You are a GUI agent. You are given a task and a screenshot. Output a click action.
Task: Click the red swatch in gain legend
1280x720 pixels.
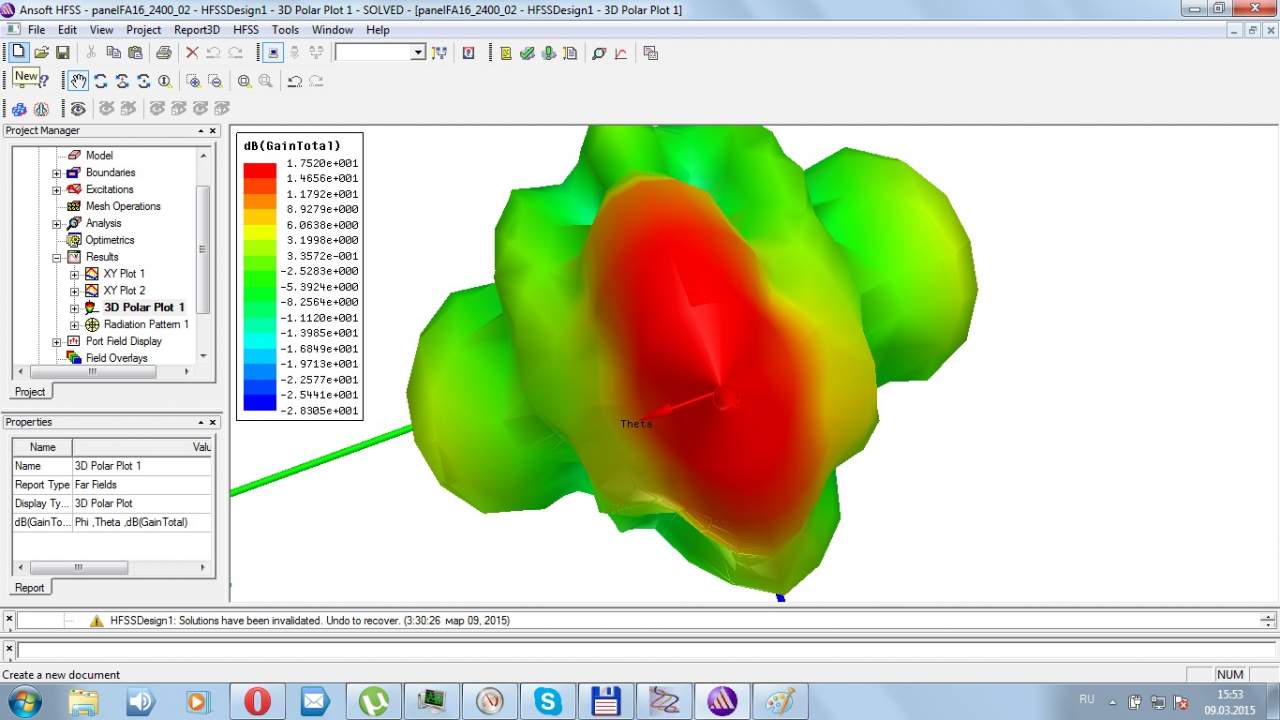(260, 170)
